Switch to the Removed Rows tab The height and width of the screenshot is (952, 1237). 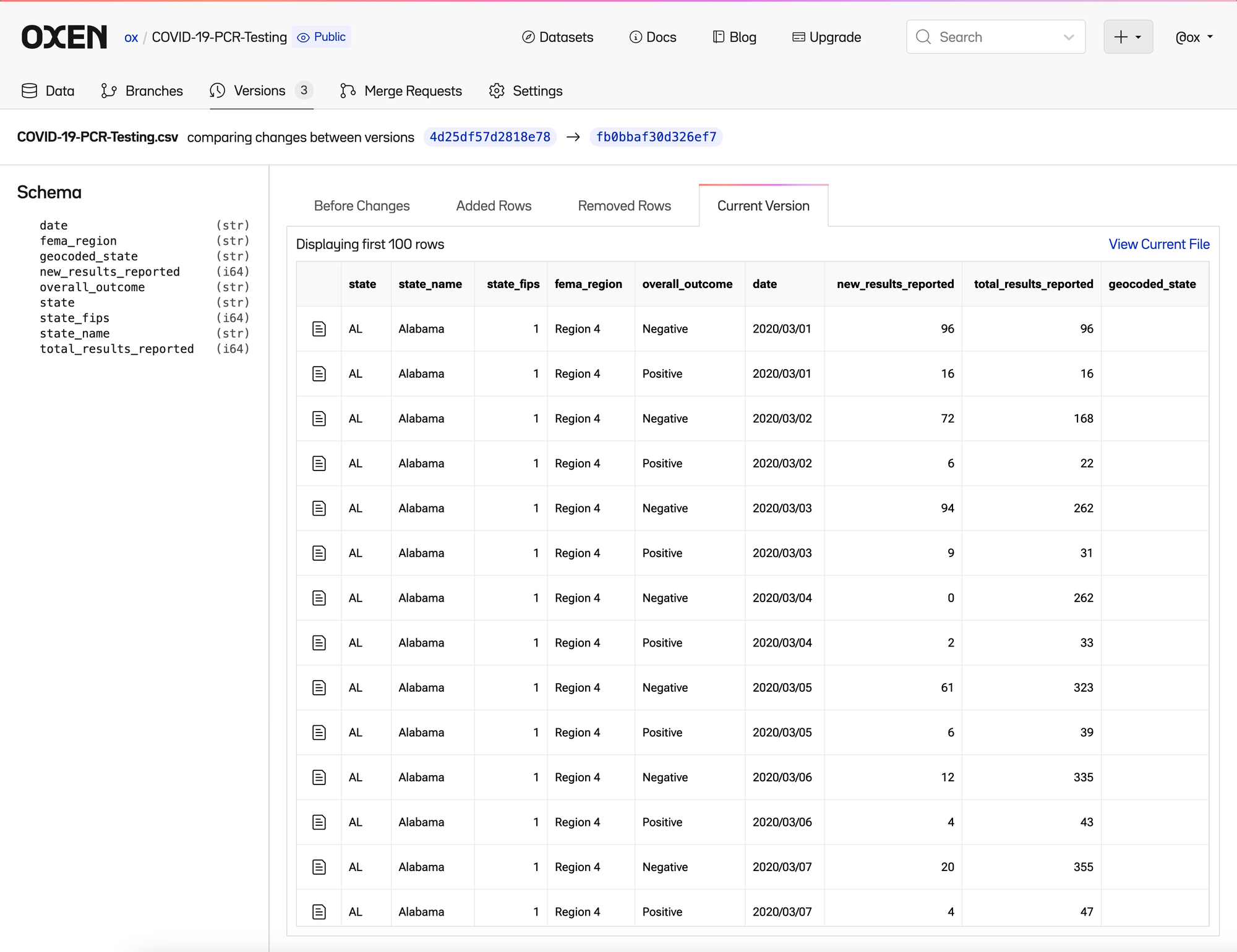[x=624, y=206]
